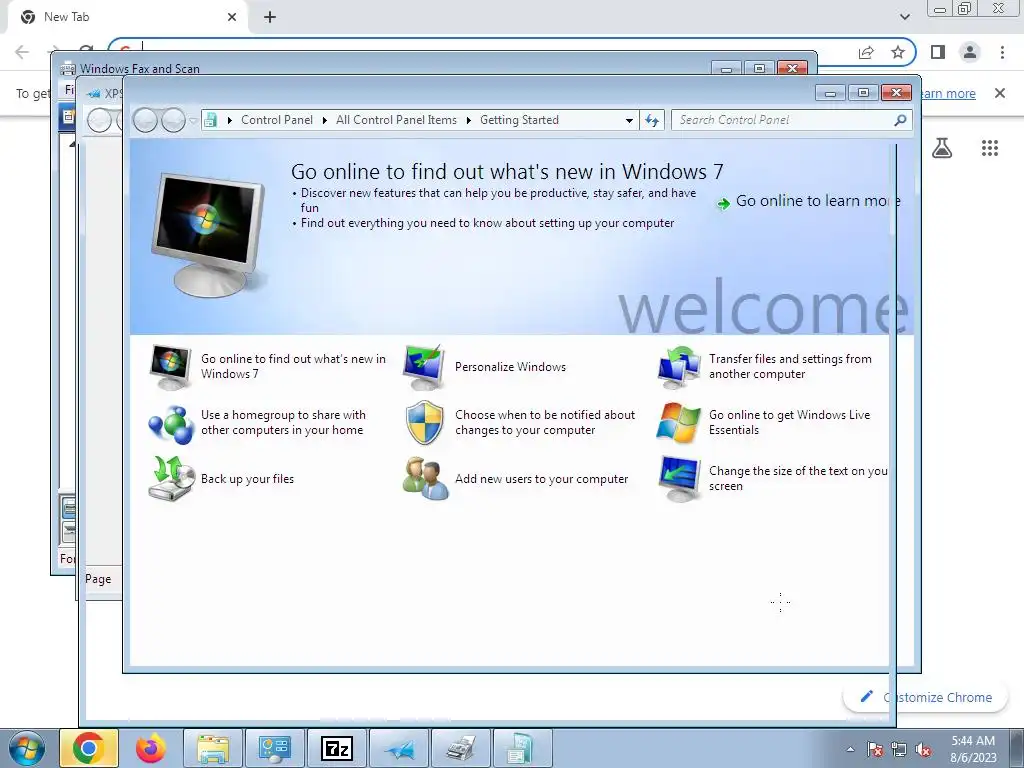
Task: Click the search magnifier in Control Panel
Action: (900, 120)
